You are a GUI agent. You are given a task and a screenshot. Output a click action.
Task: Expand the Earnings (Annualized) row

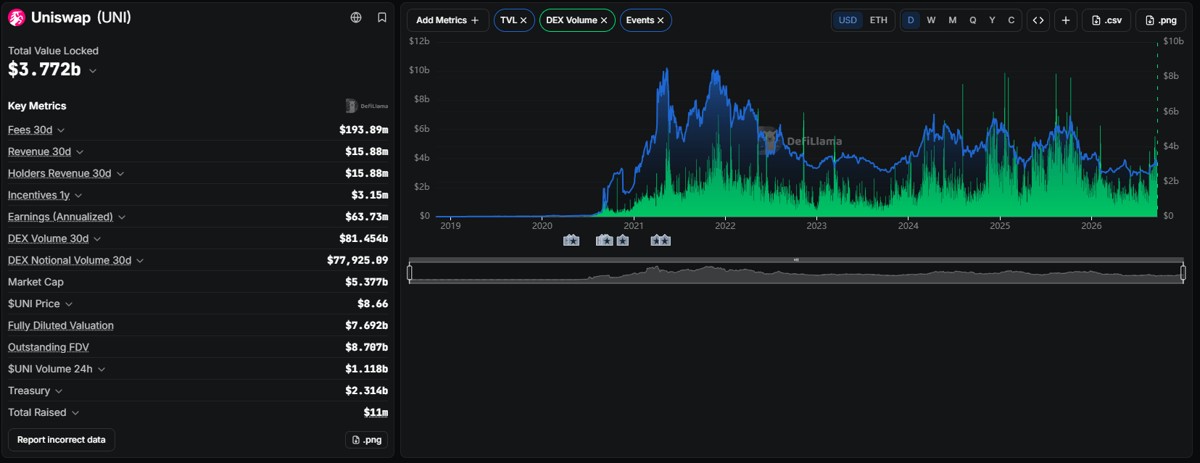(x=122, y=217)
